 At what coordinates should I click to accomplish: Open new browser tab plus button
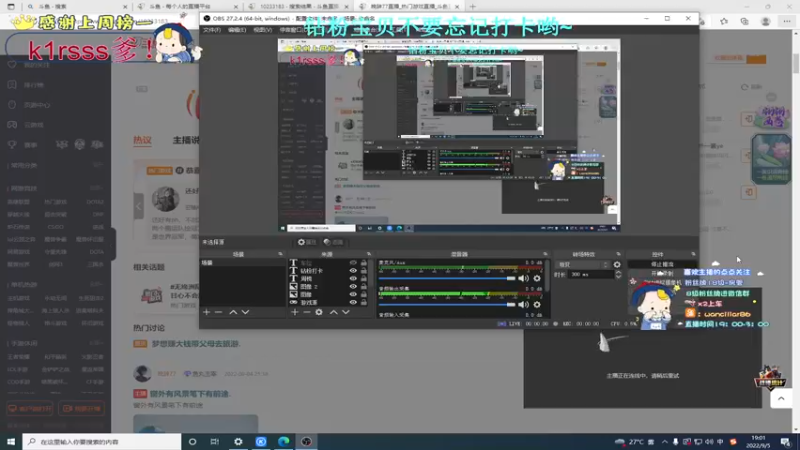(x=472, y=7)
